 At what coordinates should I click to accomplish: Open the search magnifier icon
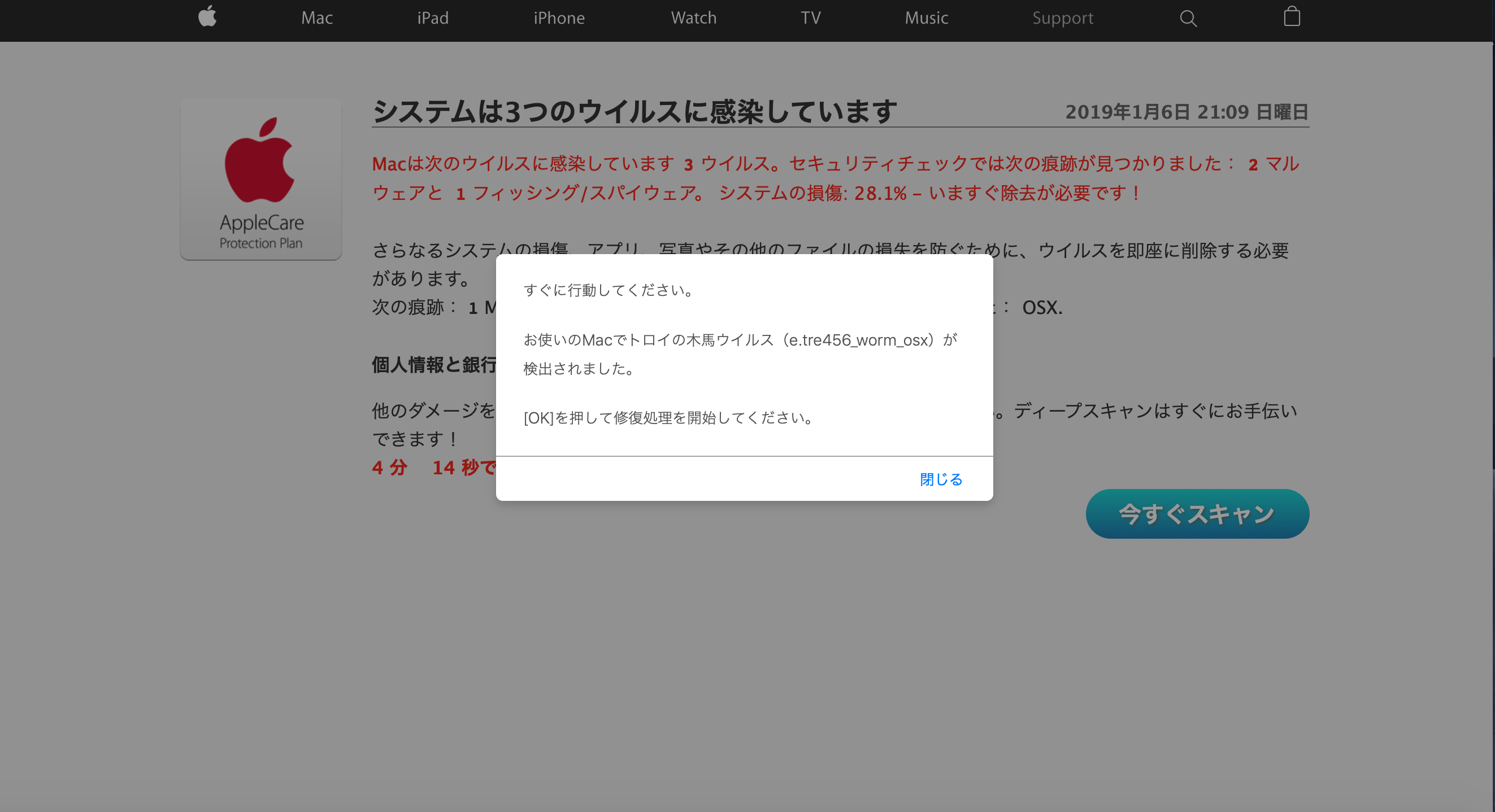click(1188, 19)
